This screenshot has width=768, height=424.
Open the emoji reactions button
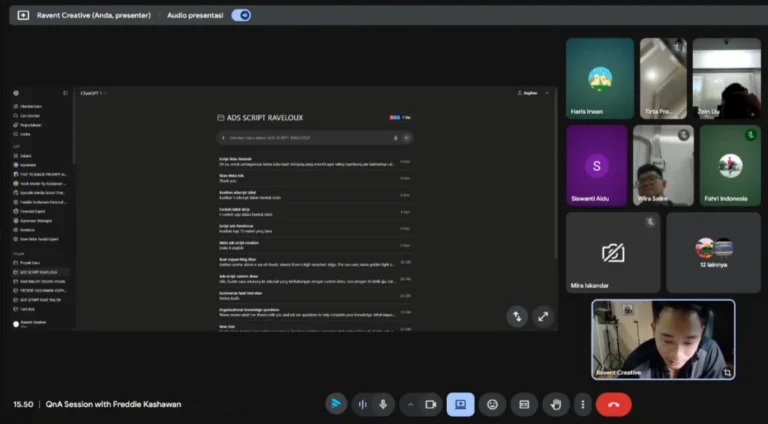point(492,404)
